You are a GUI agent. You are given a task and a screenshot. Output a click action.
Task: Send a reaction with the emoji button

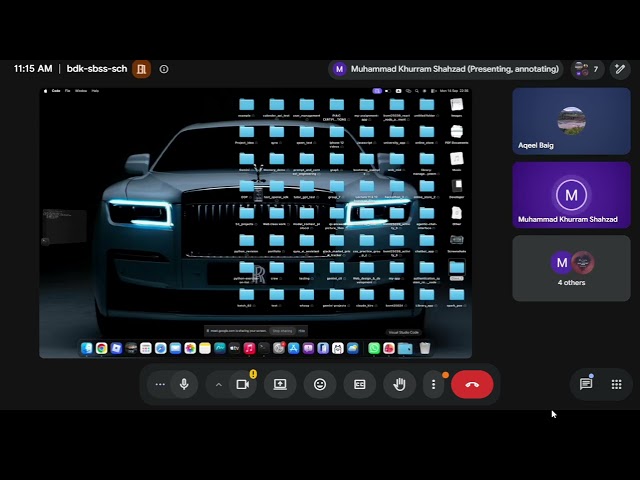(320, 384)
